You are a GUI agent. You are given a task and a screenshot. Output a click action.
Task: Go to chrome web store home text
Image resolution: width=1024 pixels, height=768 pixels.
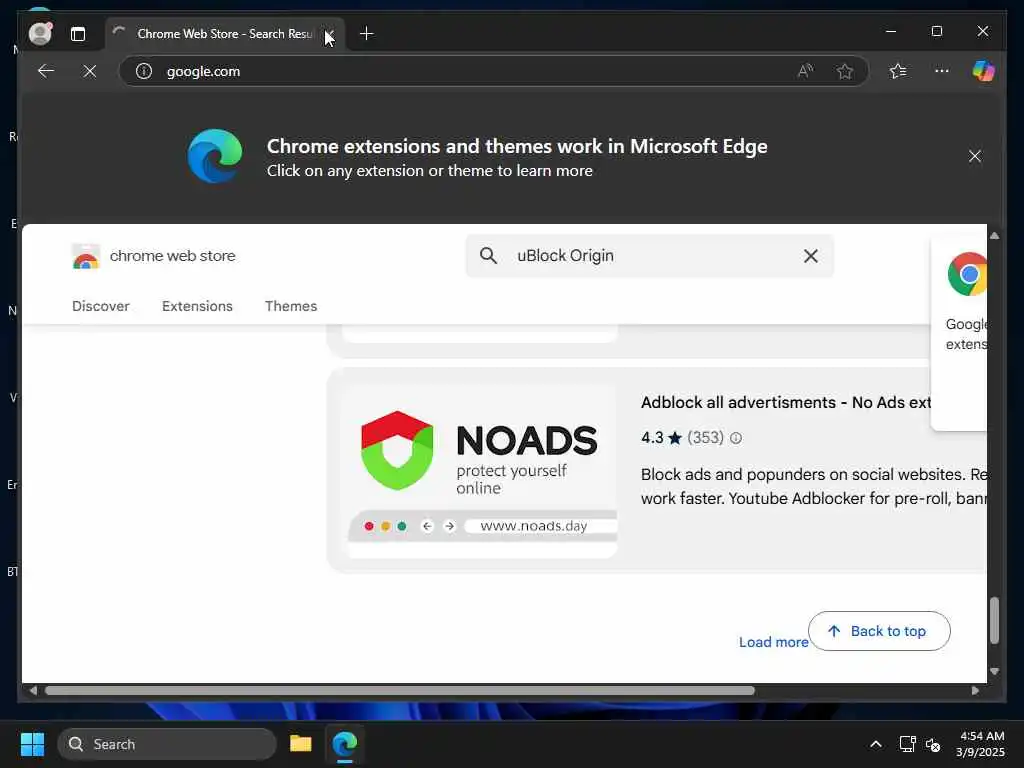tap(172, 256)
